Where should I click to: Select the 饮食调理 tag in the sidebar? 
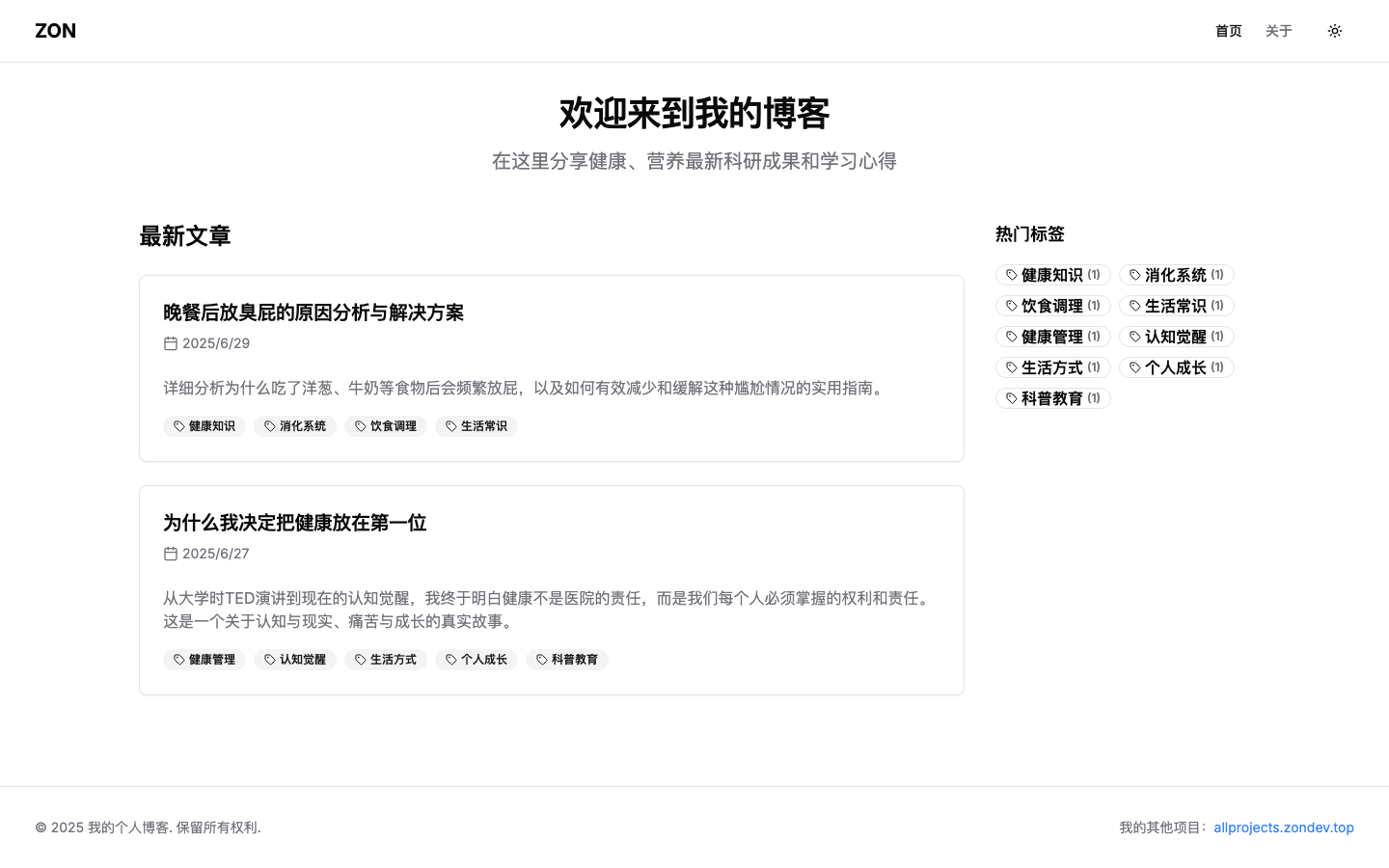[x=1052, y=305]
